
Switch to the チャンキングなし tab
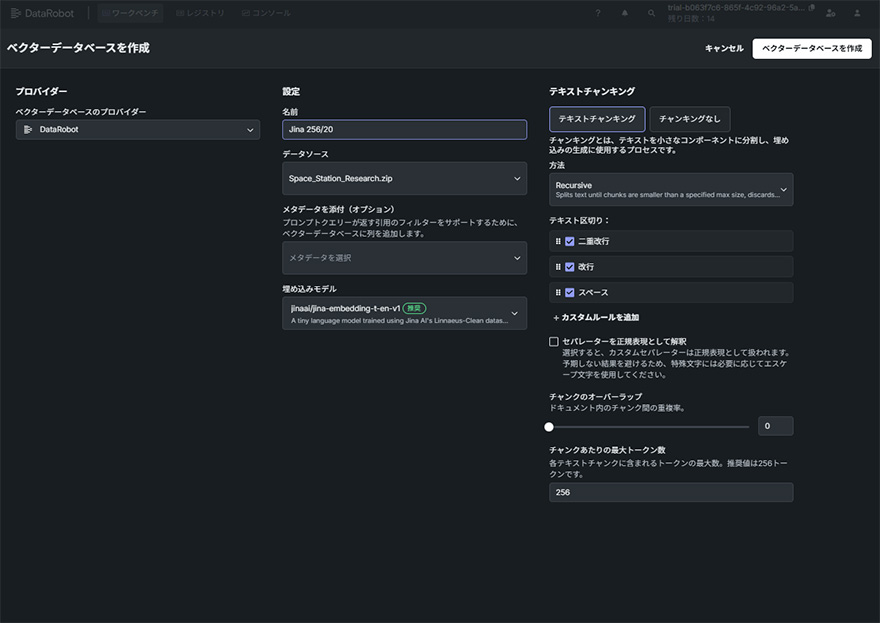[x=689, y=119]
